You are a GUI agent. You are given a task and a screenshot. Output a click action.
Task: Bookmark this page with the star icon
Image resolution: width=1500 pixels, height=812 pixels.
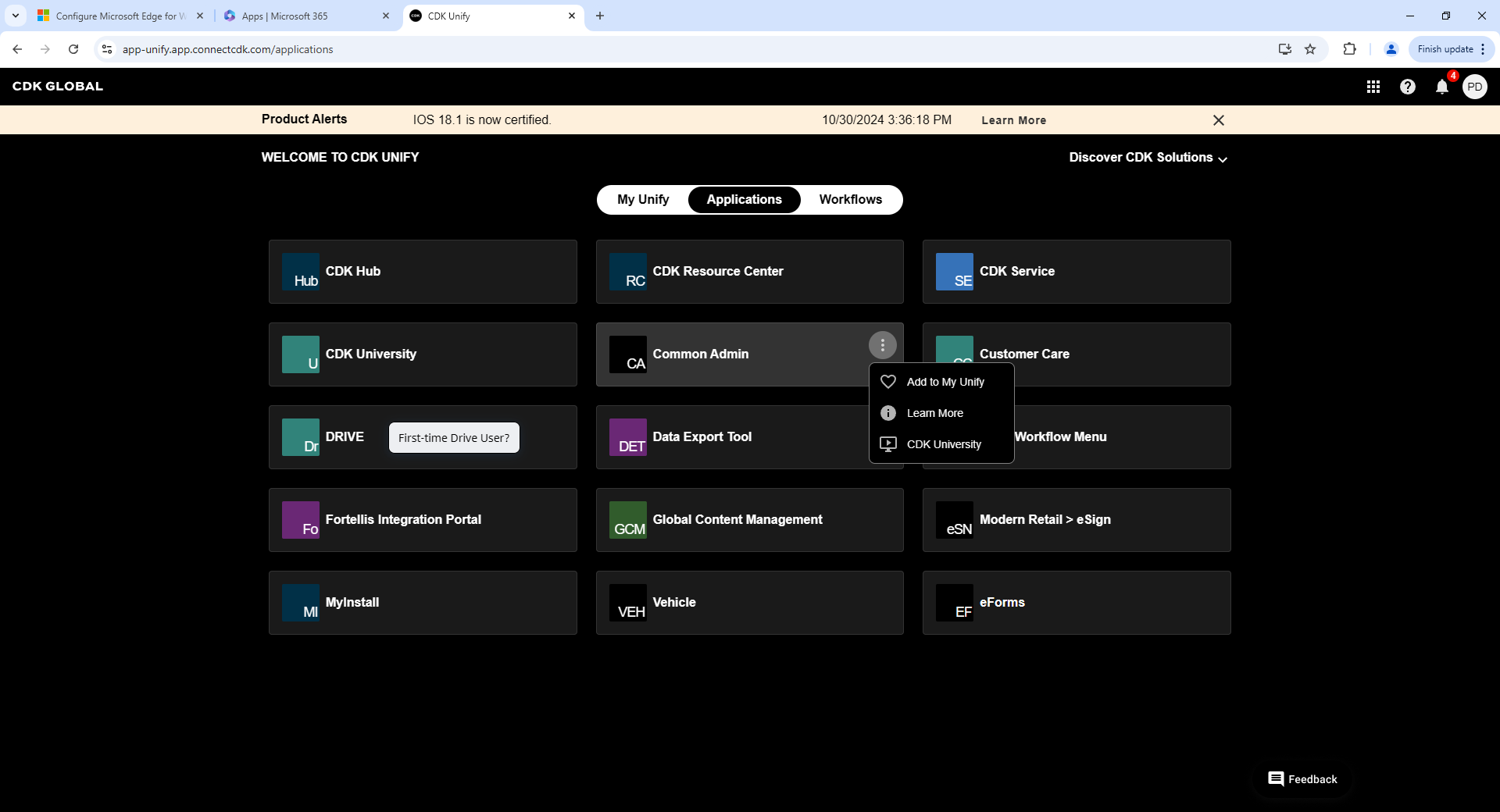click(x=1310, y=49)
